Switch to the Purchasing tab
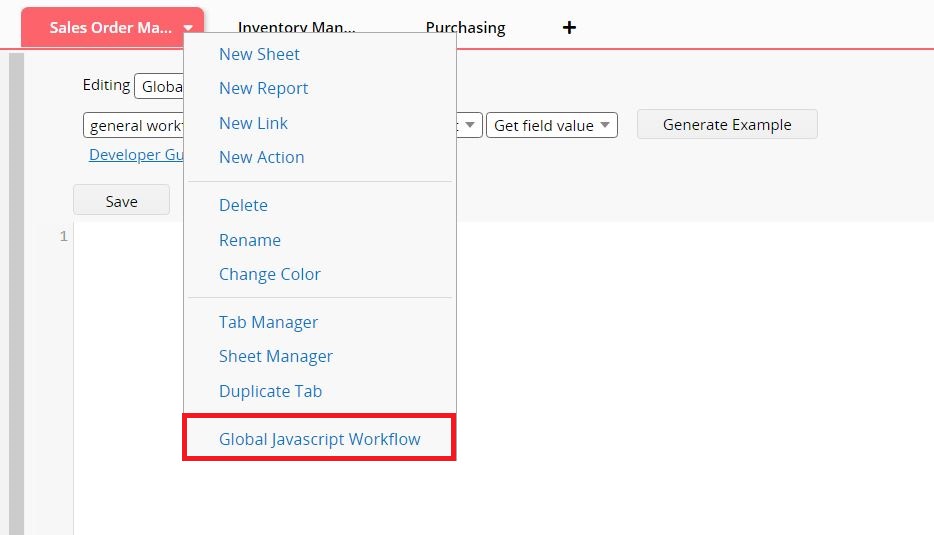 [x=465, y=28]
